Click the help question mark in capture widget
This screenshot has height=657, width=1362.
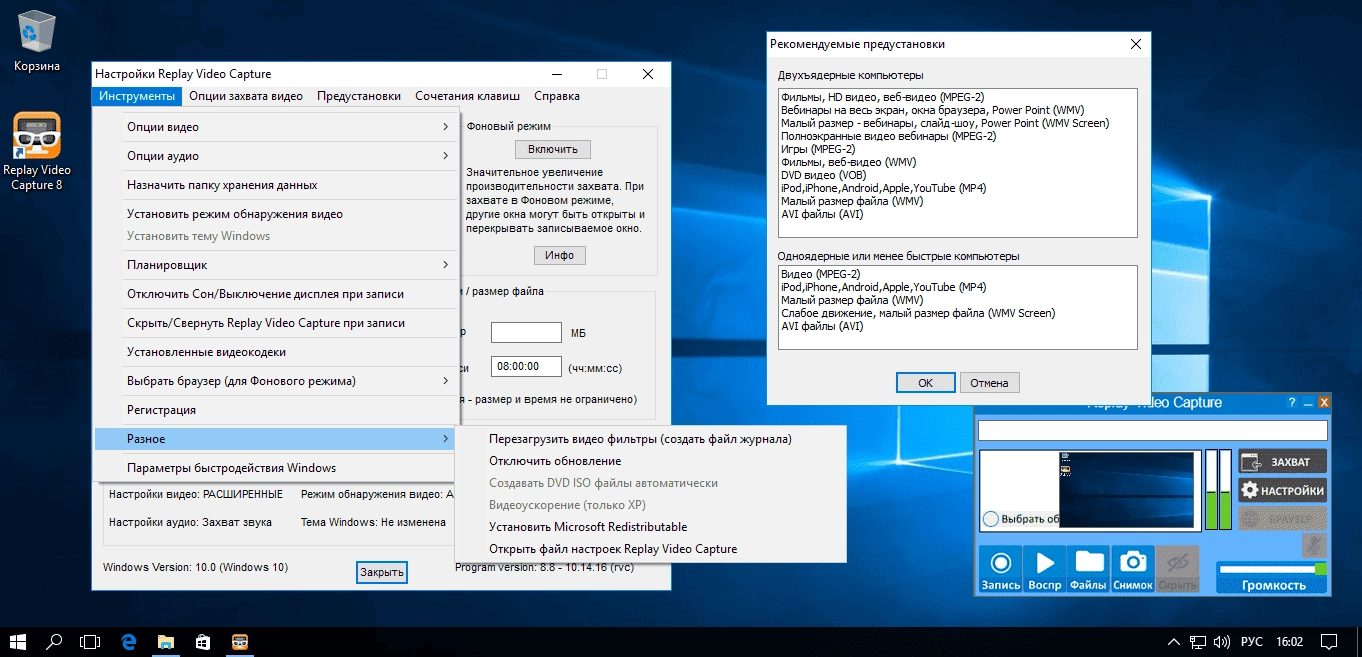coord(1291,402)
